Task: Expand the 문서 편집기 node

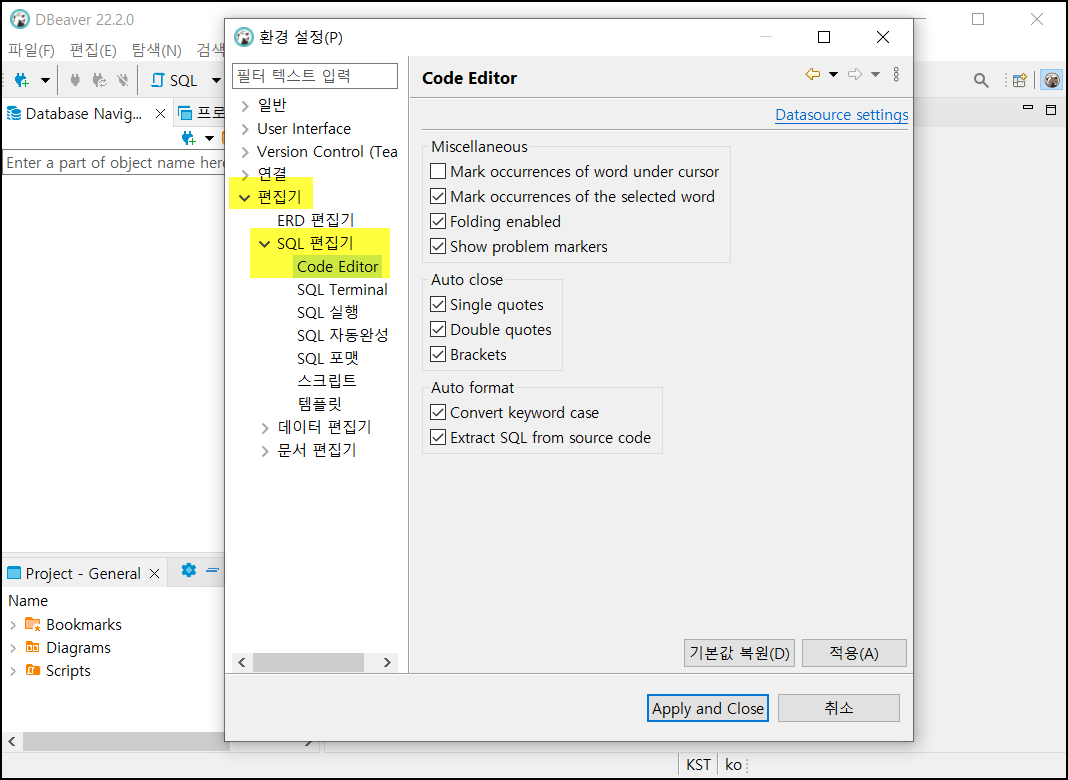Action: (265, 451)
